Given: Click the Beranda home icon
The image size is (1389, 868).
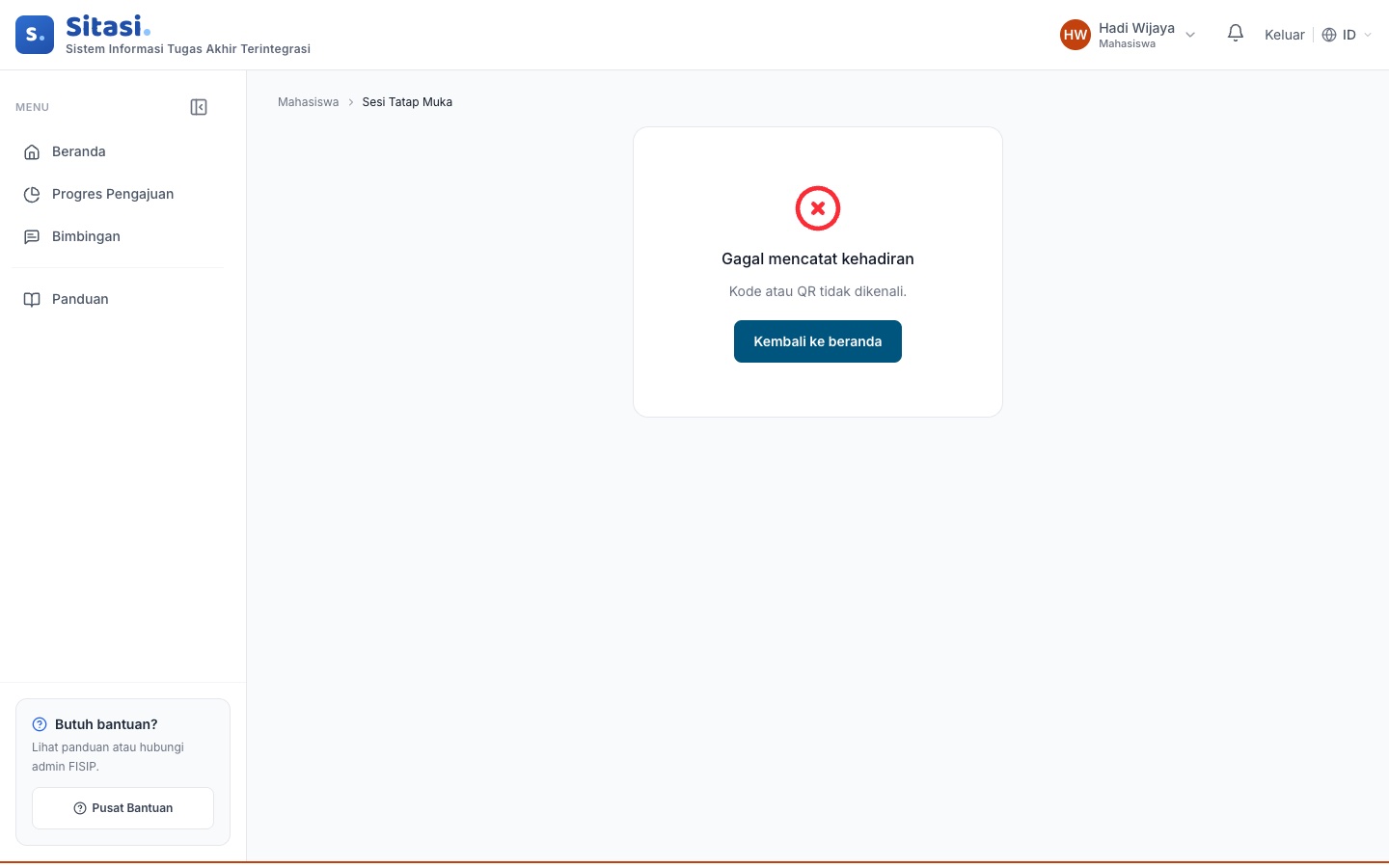Looking at the screenshot, I should 32,152.
